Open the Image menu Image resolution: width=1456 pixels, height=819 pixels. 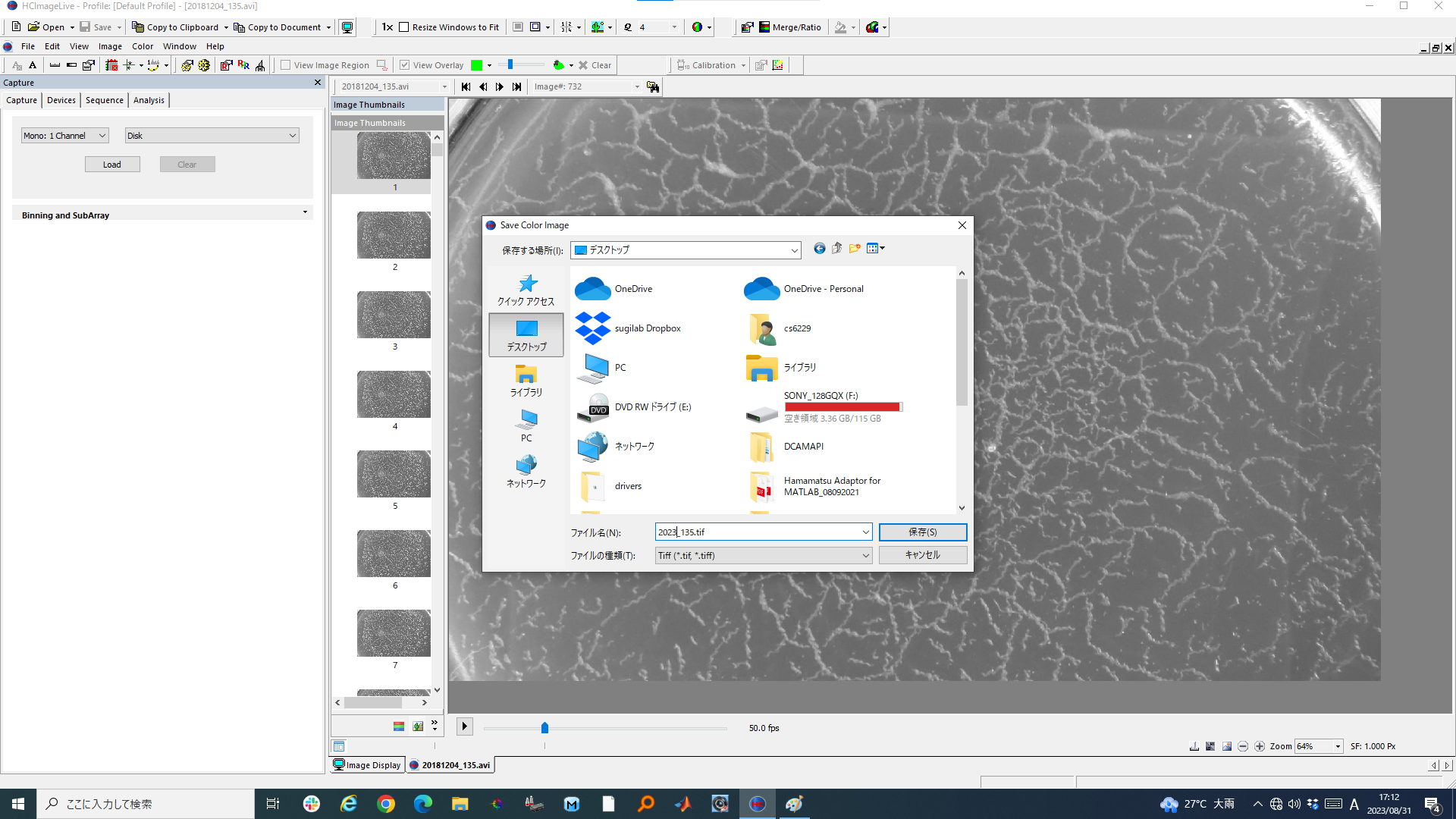(110, 46)
